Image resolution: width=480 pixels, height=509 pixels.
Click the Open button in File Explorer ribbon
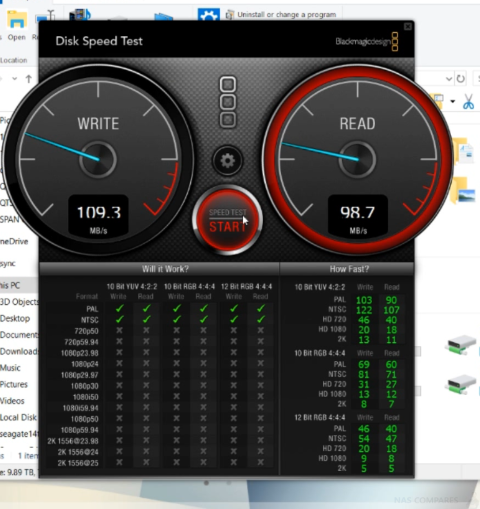click(x=17, y=25)
